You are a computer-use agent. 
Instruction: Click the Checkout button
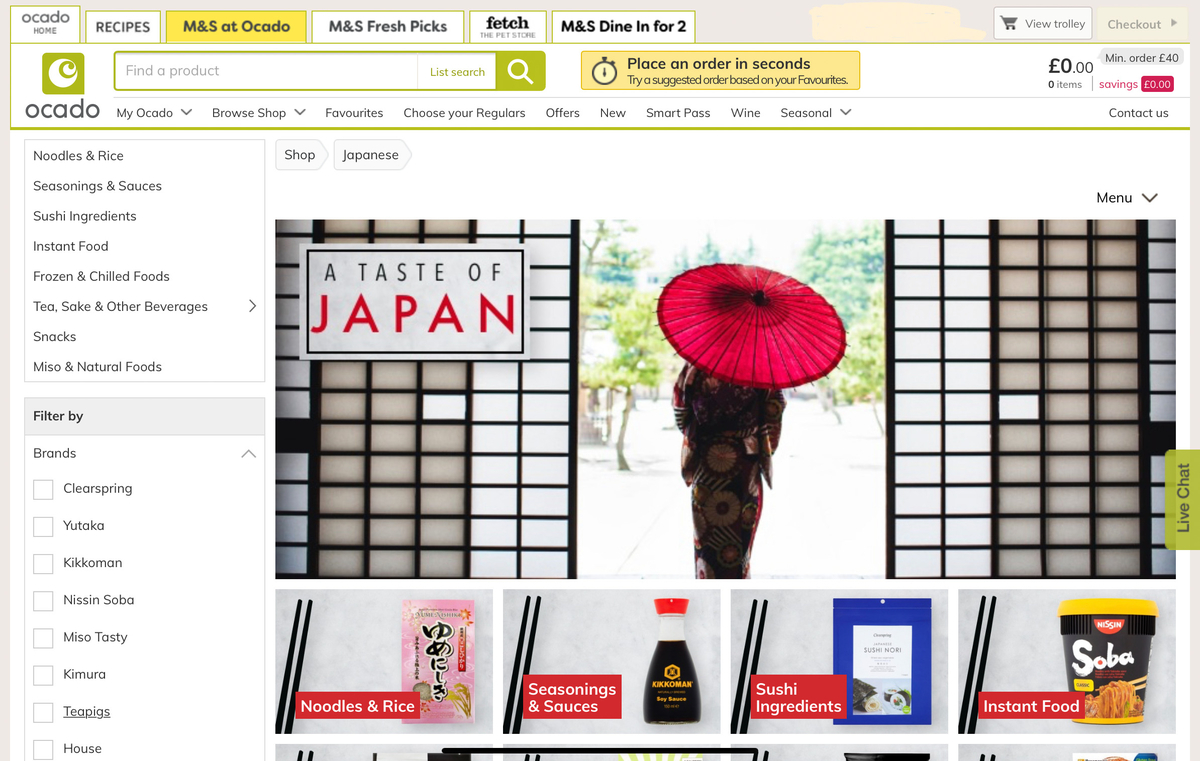point(1143,23)
